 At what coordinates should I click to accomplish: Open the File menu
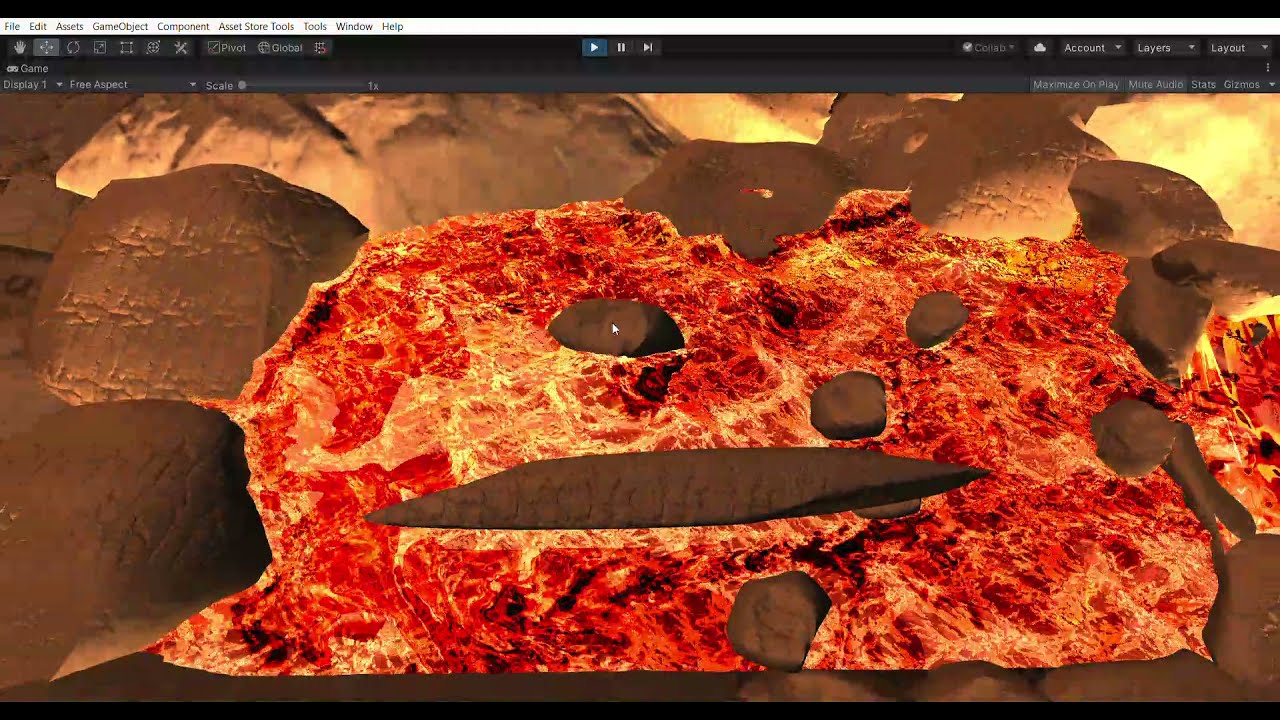(x=12, y=26)
